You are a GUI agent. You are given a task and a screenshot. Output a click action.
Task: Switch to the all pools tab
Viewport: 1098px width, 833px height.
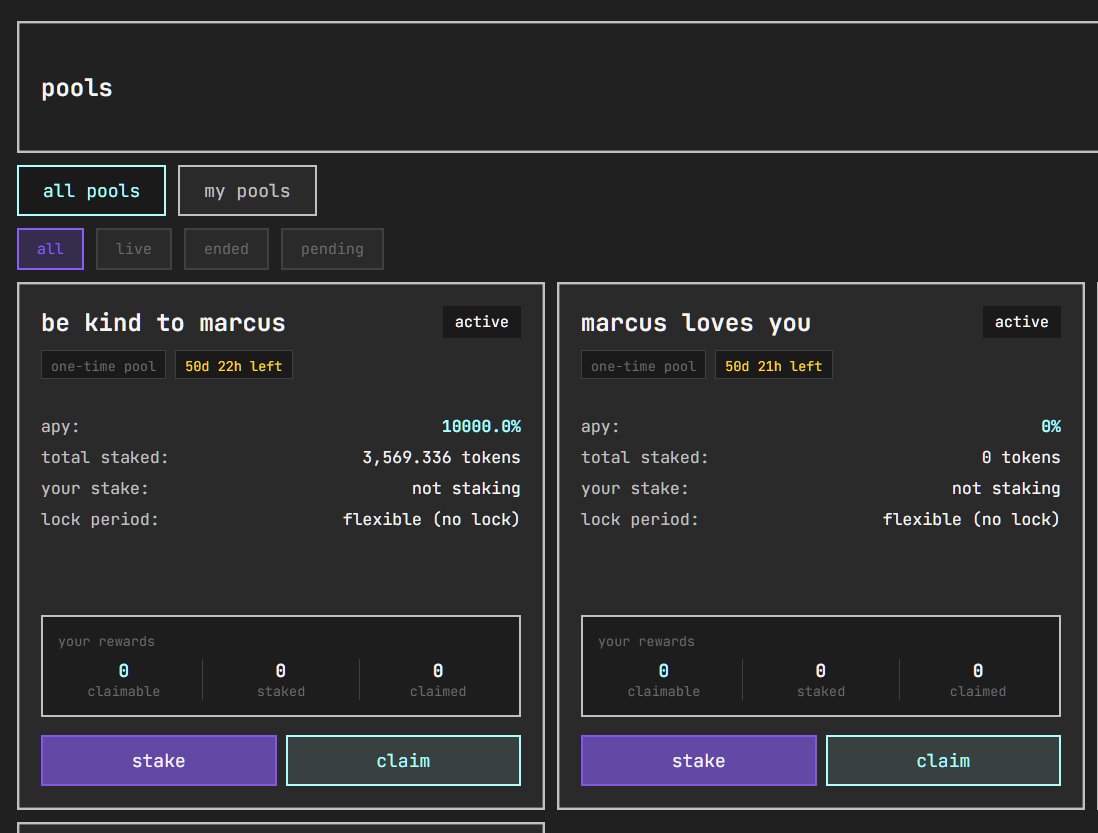pos(91,190)
